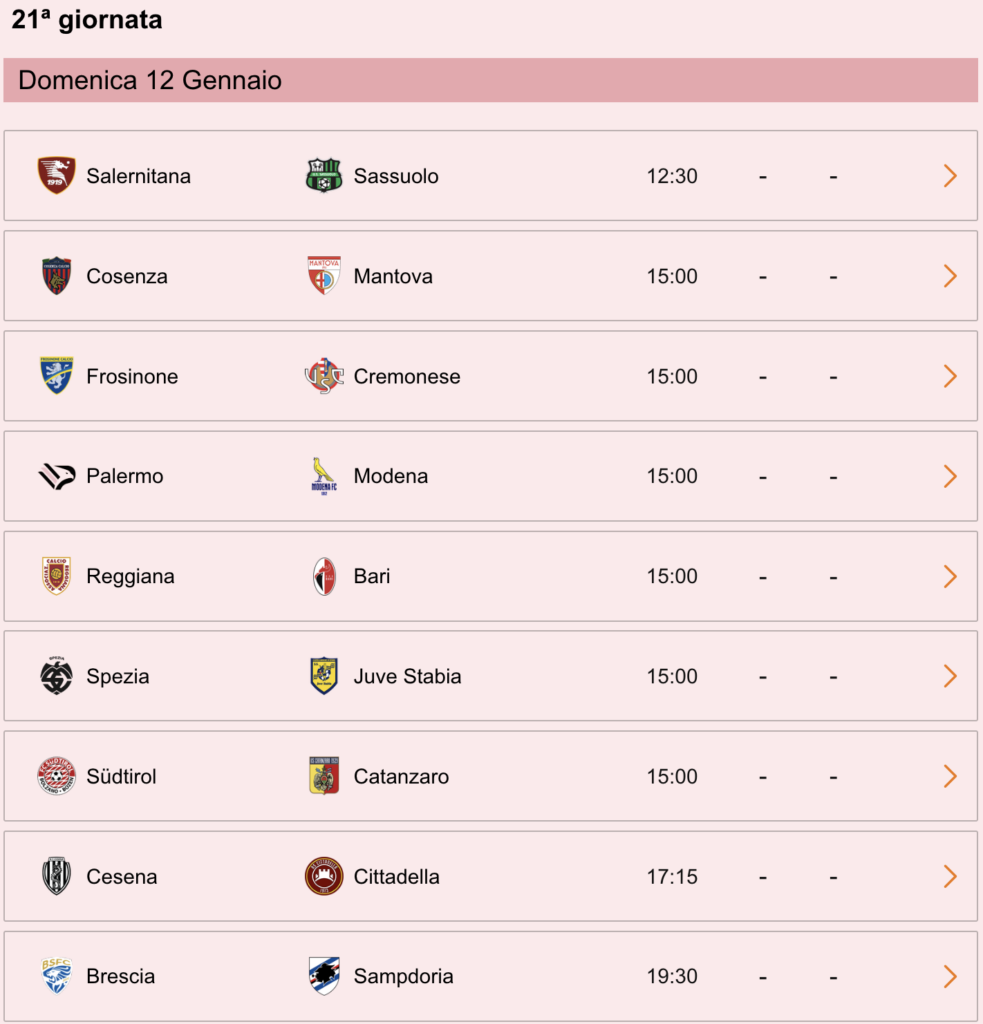Open Cesena vs Cittadella chevron arrow
Viewport: 983px width, 1024px height.
click(950, 876)
